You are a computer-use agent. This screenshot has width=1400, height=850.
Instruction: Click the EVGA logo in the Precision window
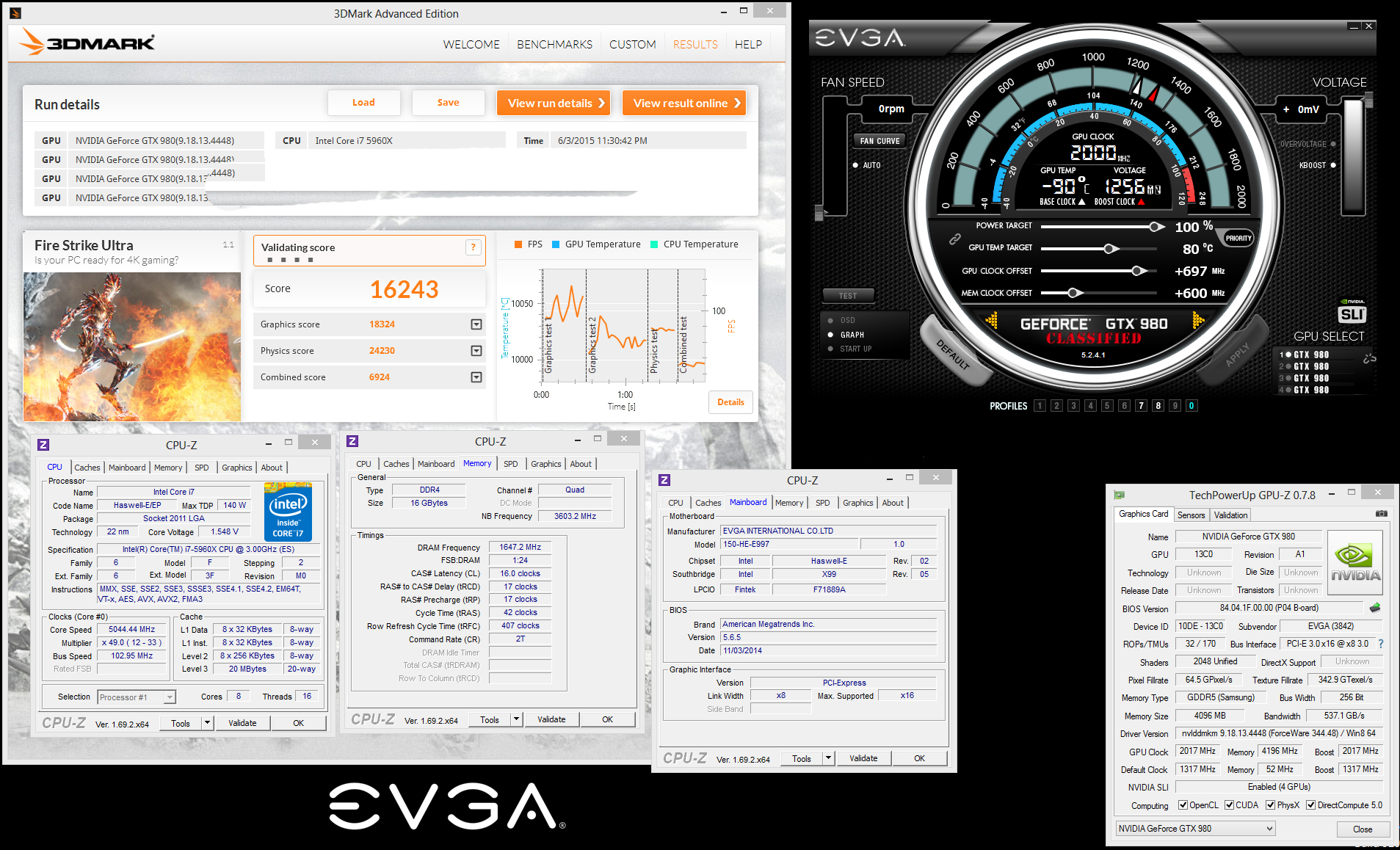click(860, 37)
